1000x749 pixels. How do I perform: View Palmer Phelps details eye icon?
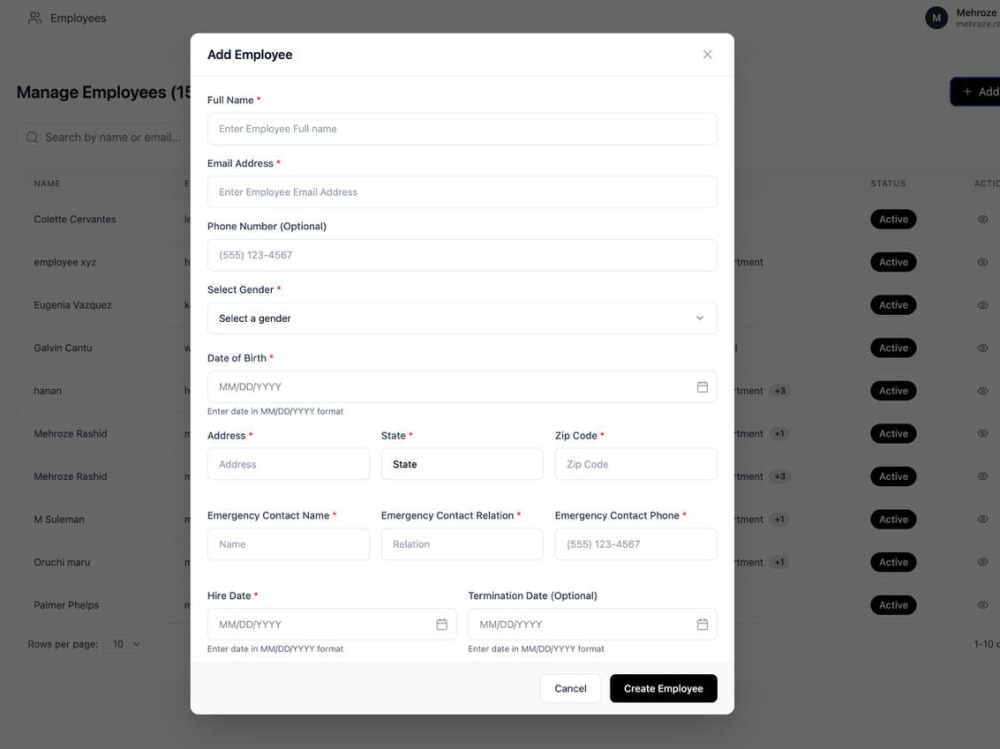pos(983,605)
